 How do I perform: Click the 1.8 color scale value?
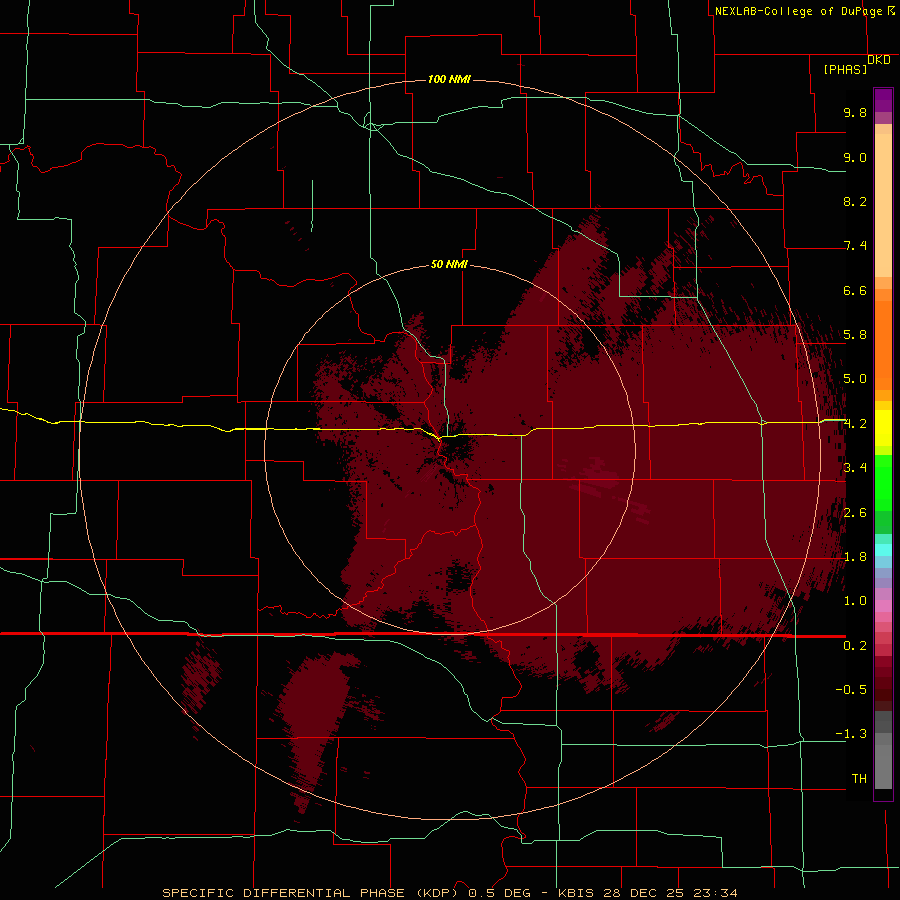(855, 557)
